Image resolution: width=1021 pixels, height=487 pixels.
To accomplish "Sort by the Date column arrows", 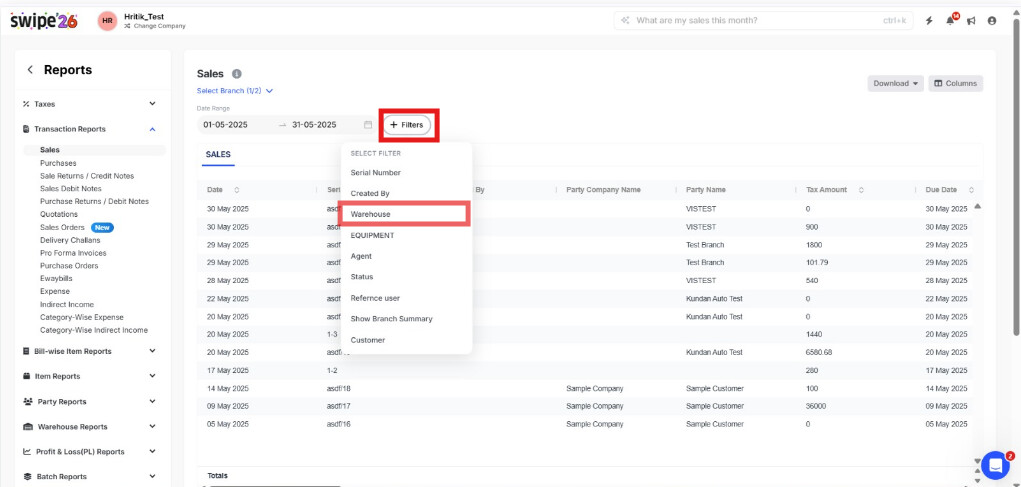I will point(236,190).
